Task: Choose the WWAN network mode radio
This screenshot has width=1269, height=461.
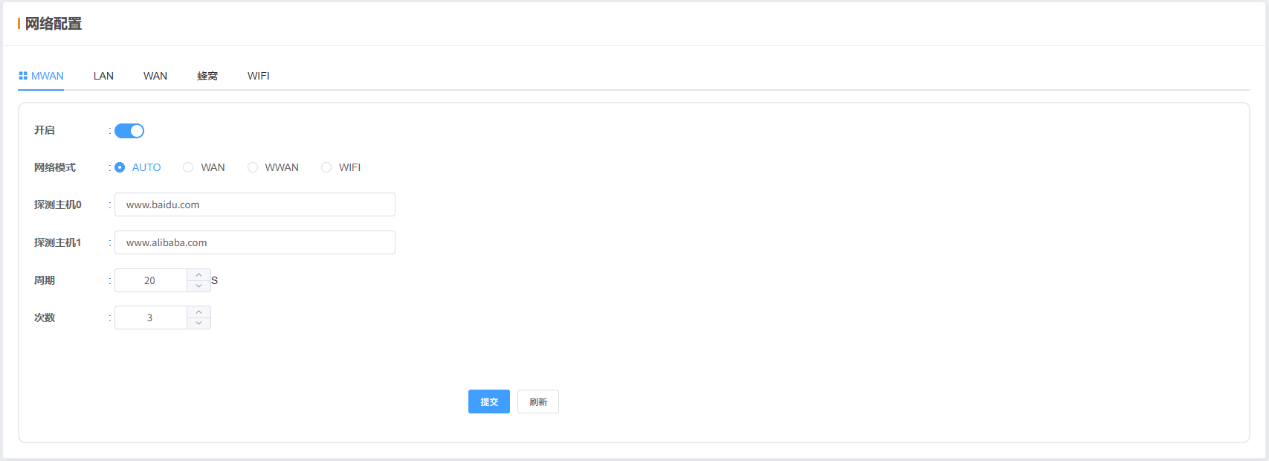Action: [x=273, y=167]
